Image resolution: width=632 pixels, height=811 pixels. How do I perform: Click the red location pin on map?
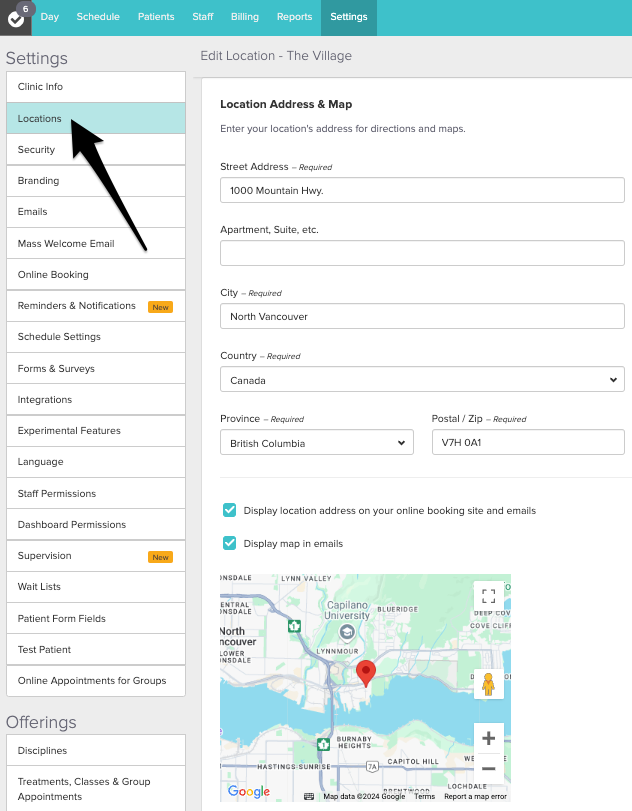point(366,672)
